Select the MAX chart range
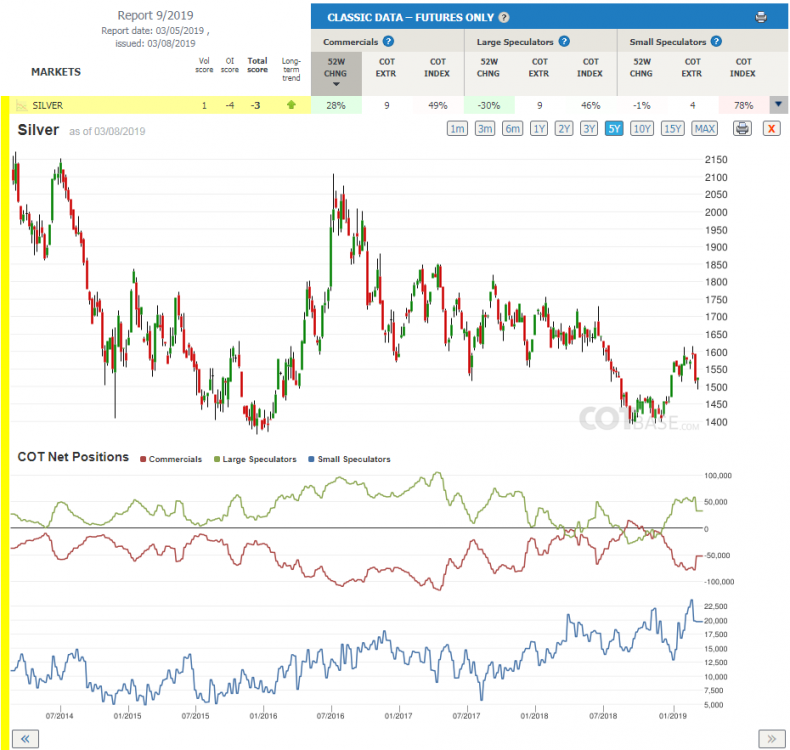Image resolution: width=790 pixels, height=750 pixels. [x=704, y=129]
